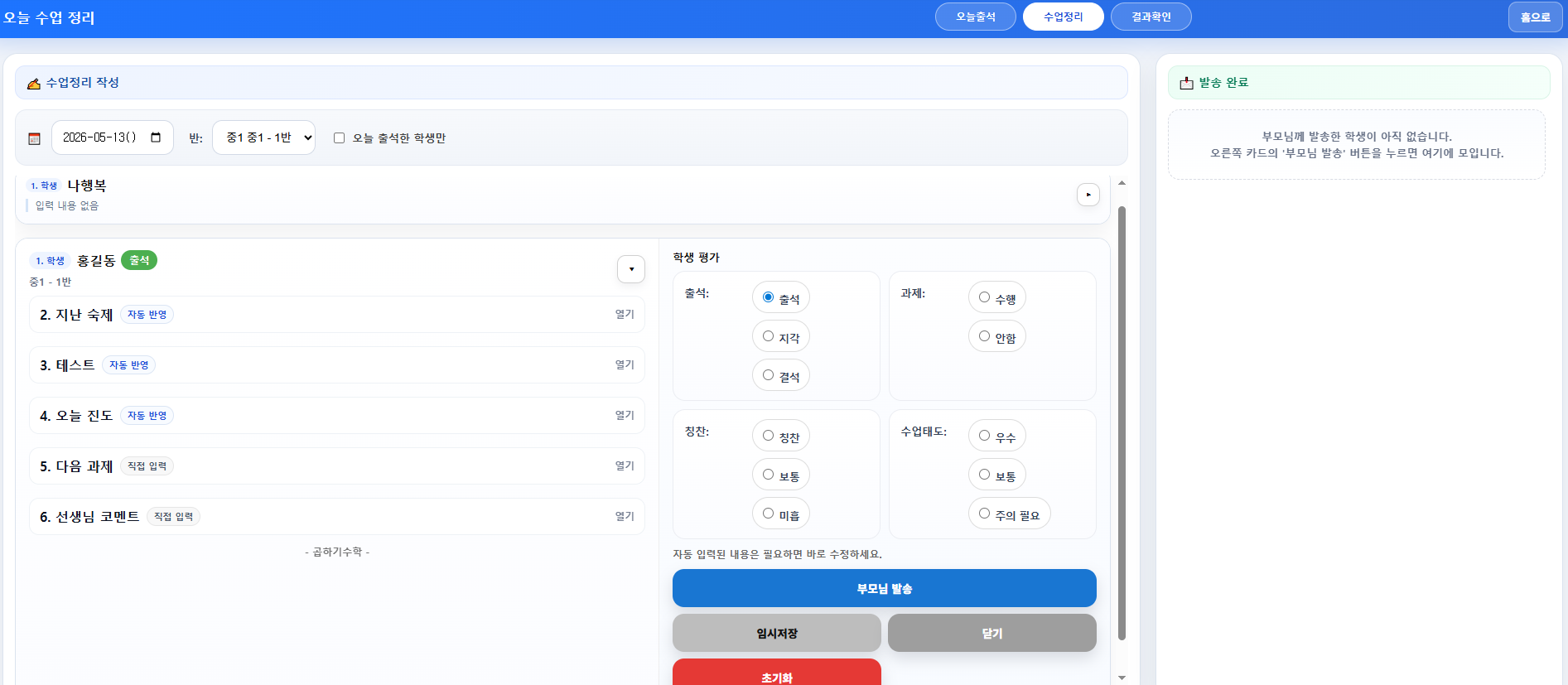The height and width of the screenshot is (685, 1568).
Task: Click scrollbar up arrow of student list
Action: [x=1122, y=183]
